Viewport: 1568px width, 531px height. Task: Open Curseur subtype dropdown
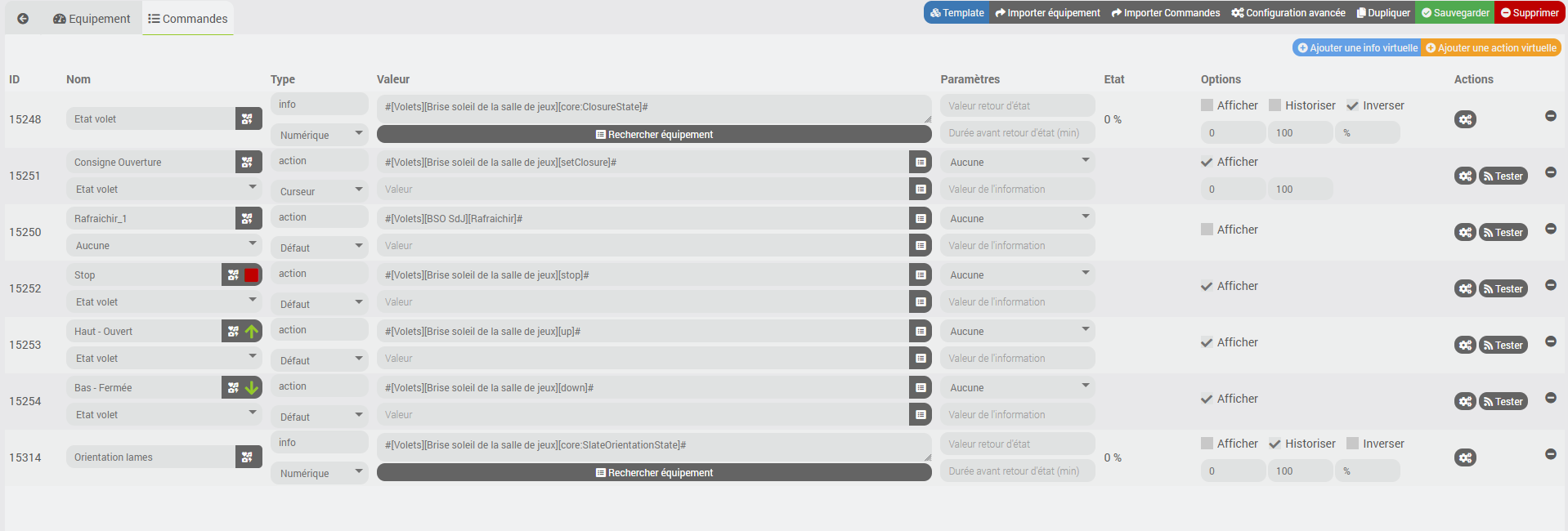coord(320,191)
